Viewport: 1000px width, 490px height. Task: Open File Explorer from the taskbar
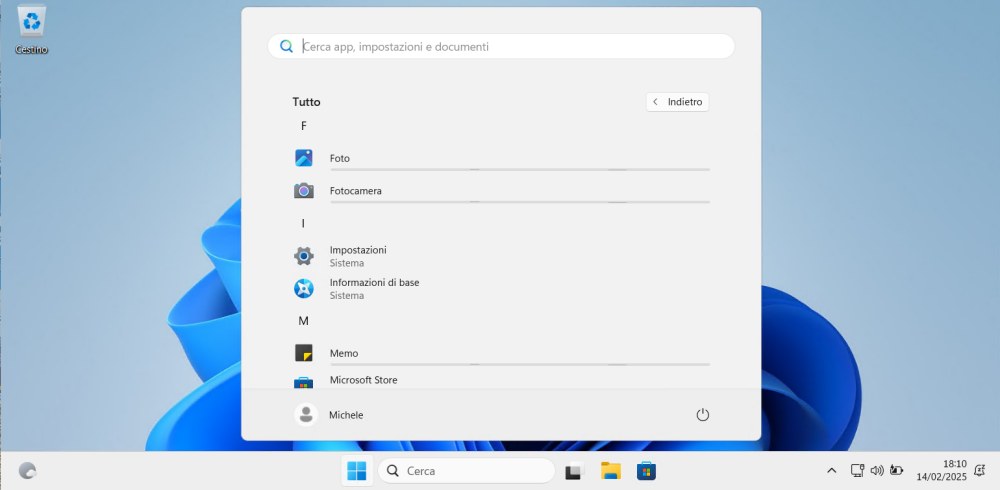(610, 471)
